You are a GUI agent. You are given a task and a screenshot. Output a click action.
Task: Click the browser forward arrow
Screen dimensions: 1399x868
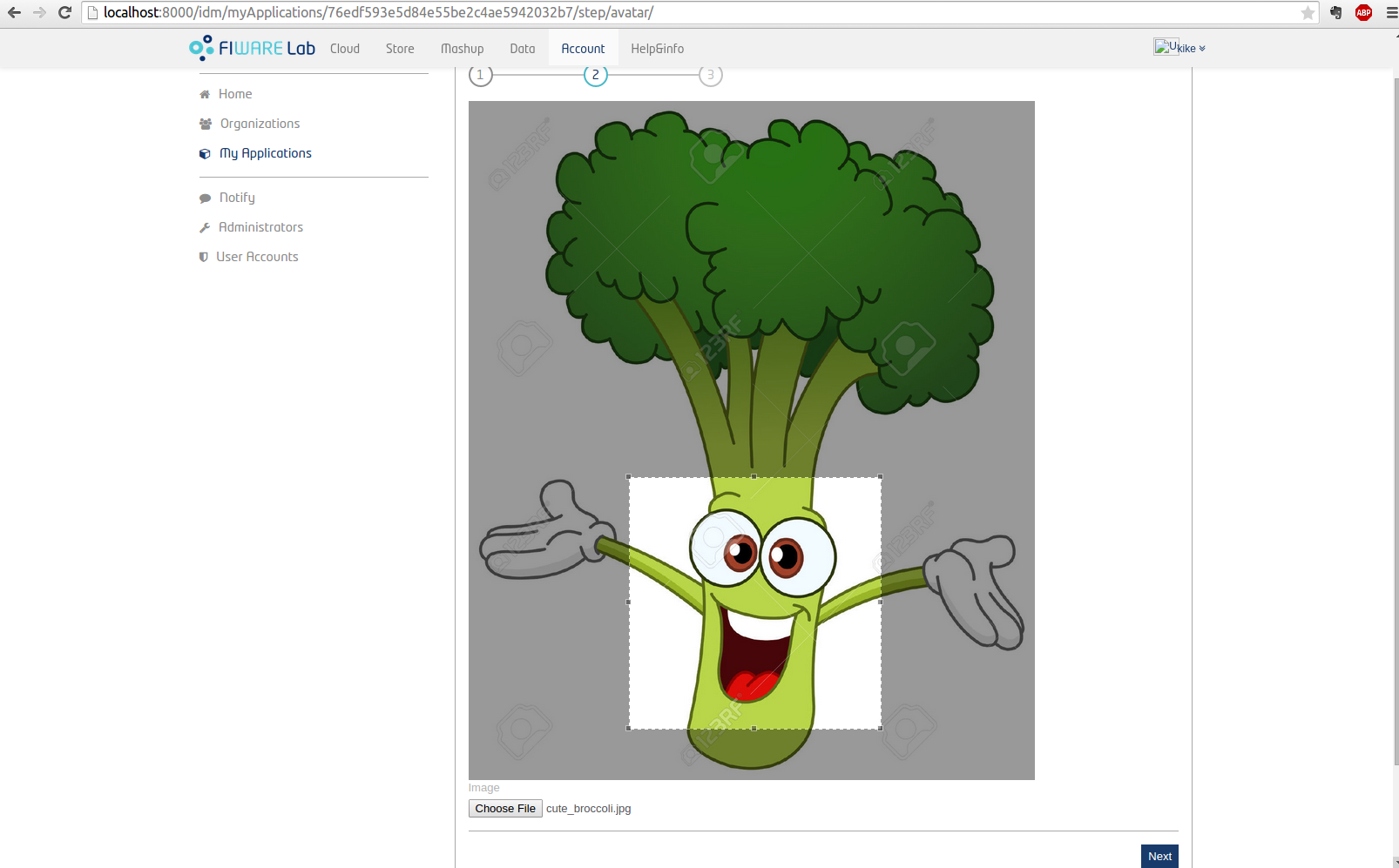39,12
